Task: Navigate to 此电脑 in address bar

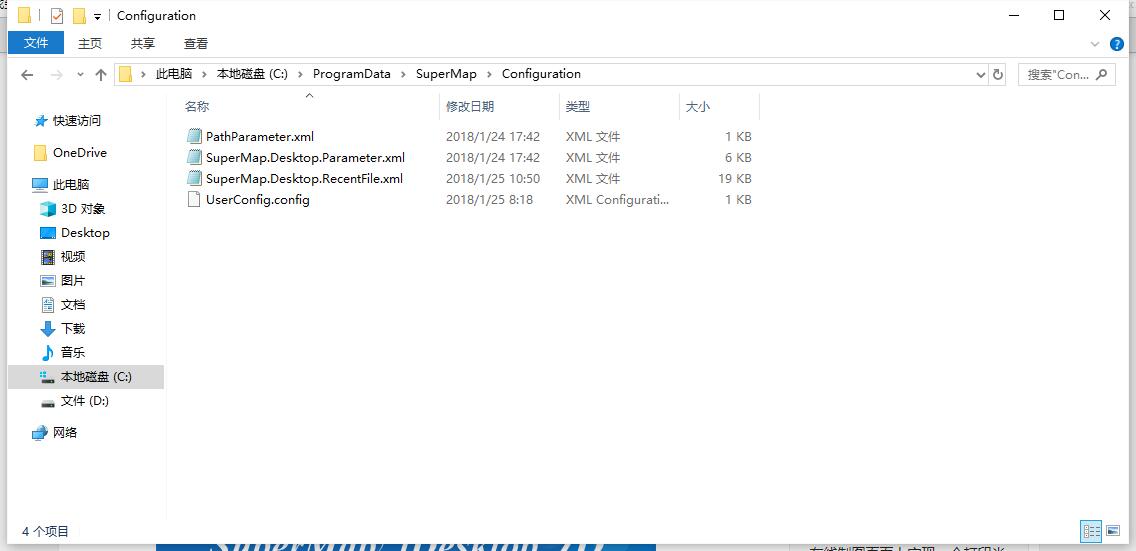Action: [174, 74]
